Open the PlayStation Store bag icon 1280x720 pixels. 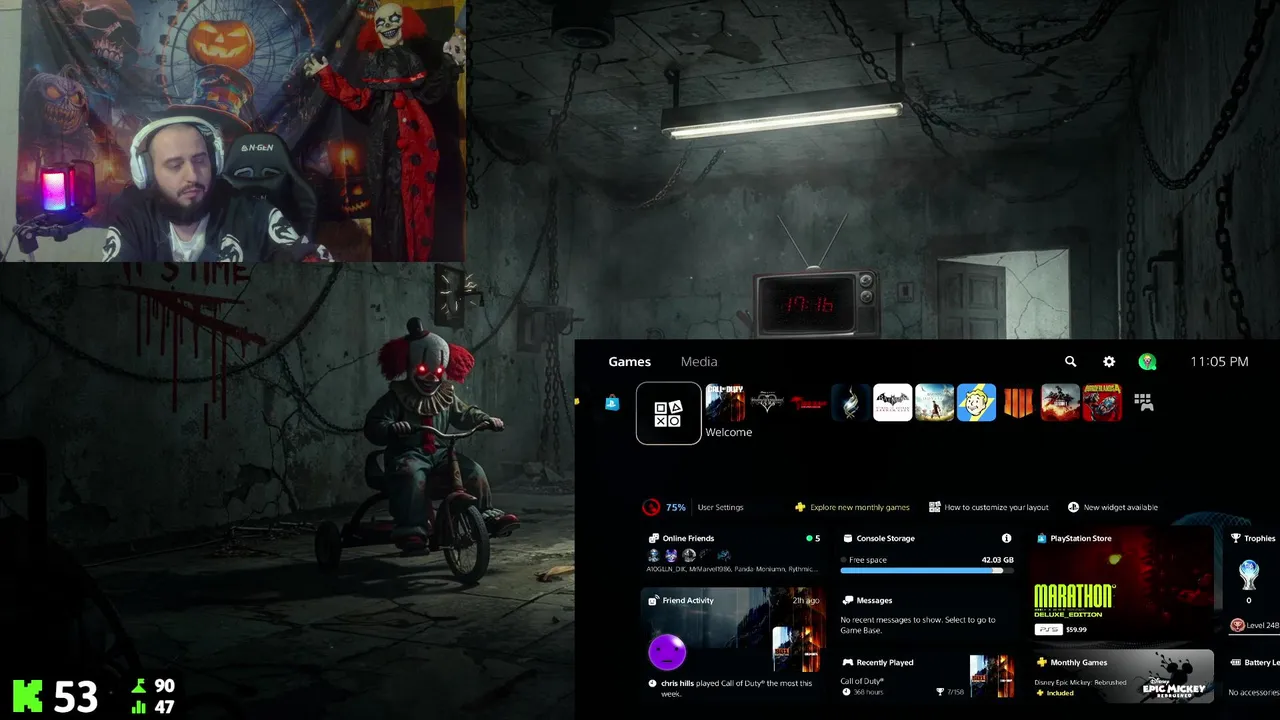(612, 403)
